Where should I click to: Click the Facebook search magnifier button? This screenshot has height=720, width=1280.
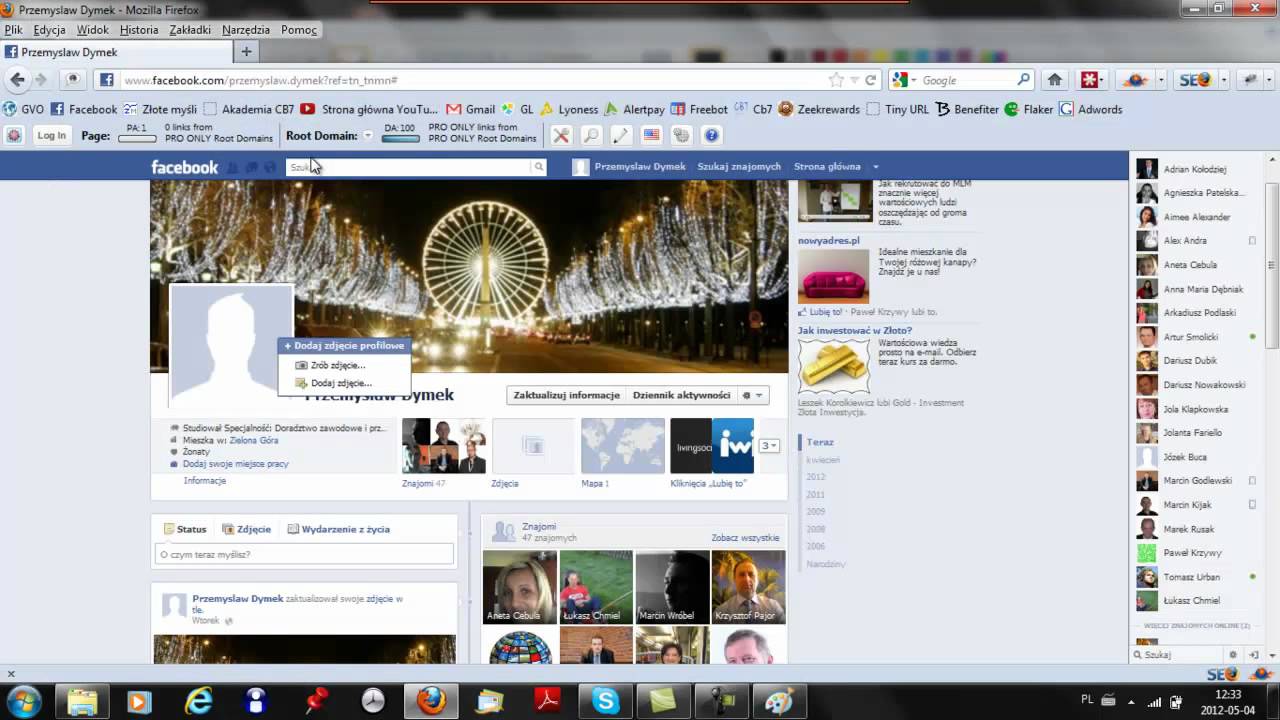tap(538, 167)
